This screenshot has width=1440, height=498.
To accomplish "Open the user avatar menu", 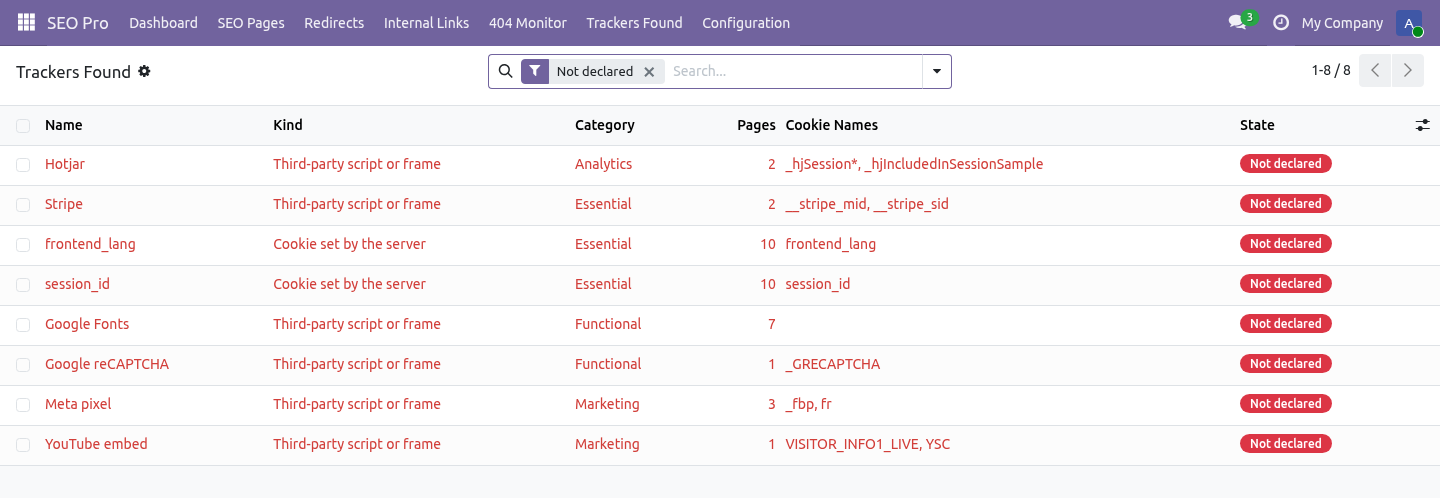I will click(1408, 22).
